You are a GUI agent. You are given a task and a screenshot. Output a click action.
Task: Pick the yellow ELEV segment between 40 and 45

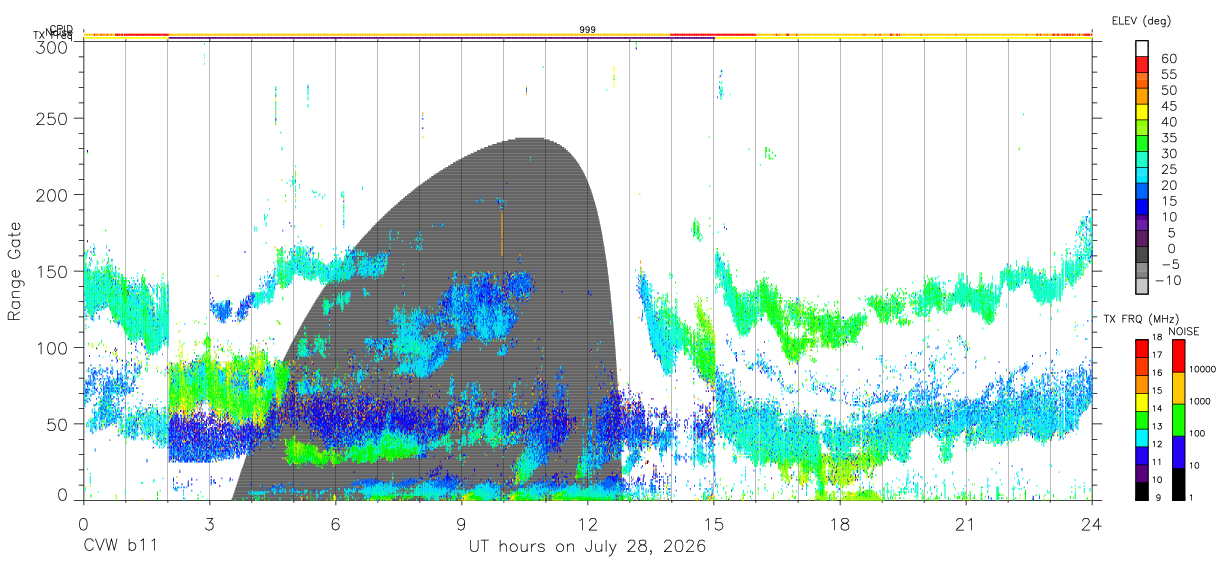coord(1142,112)
